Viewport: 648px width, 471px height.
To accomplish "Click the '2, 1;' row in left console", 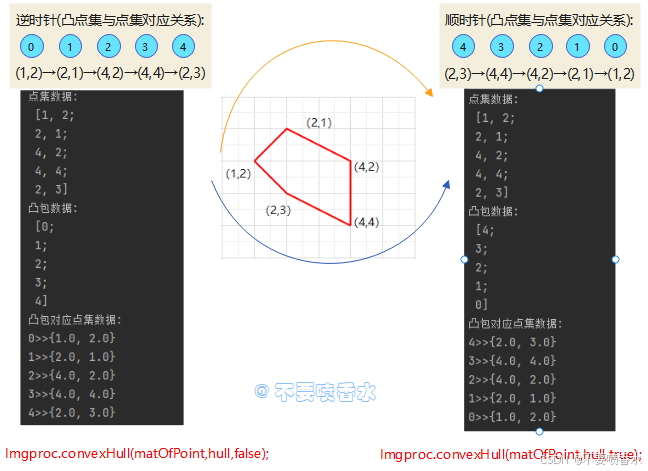I will (x=51, y=134).
